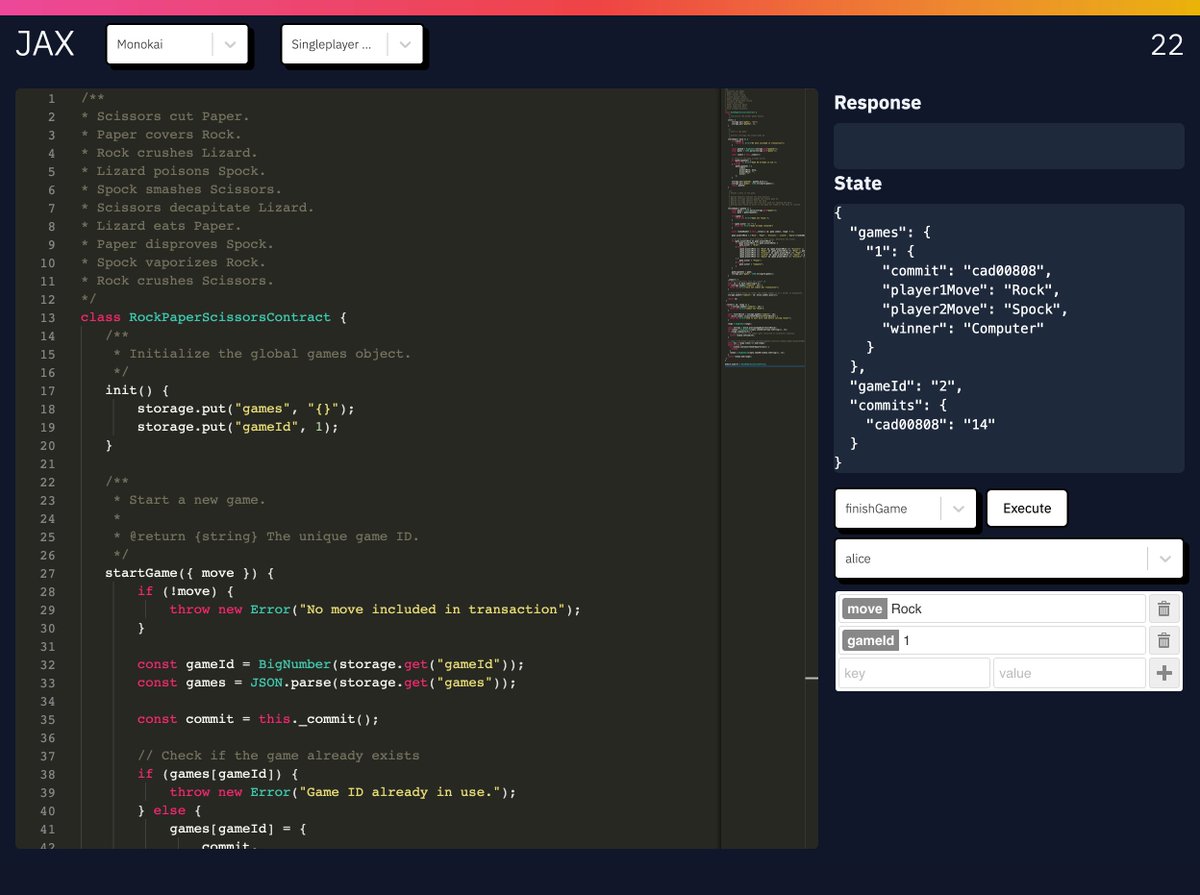Click the State heading

point(858,183)
